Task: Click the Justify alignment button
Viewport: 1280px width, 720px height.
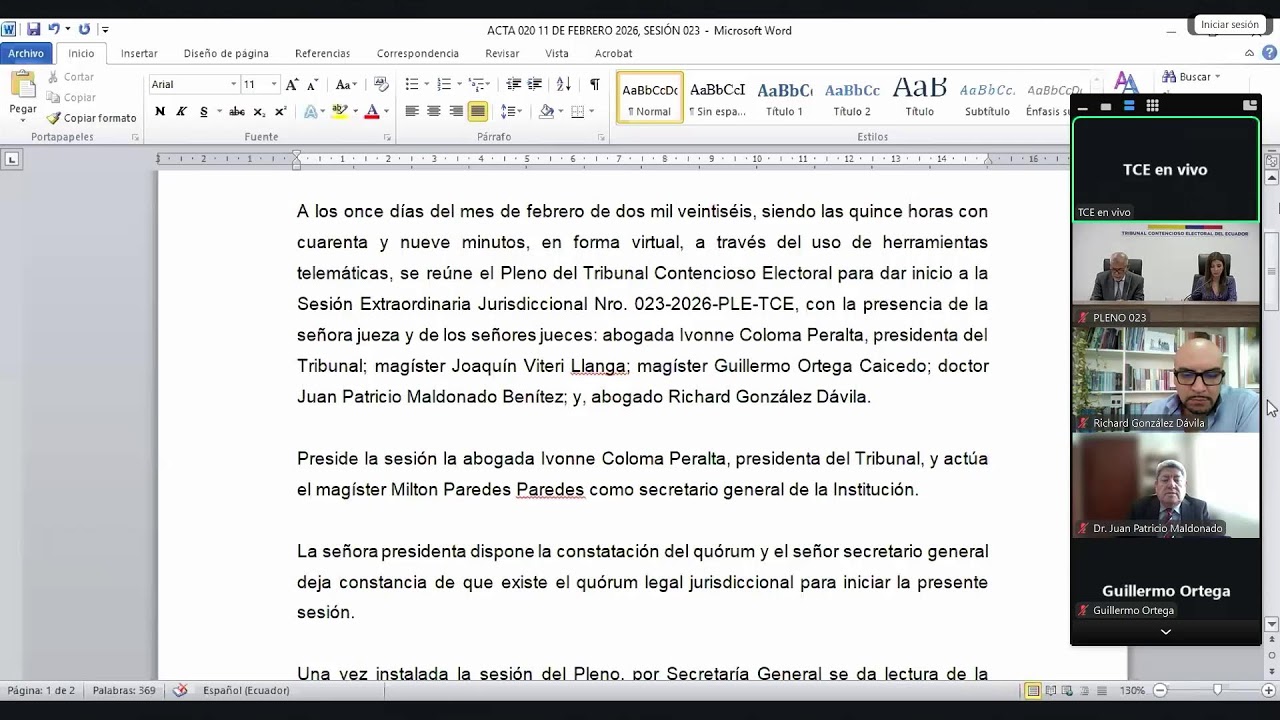Action: point(478,112)
